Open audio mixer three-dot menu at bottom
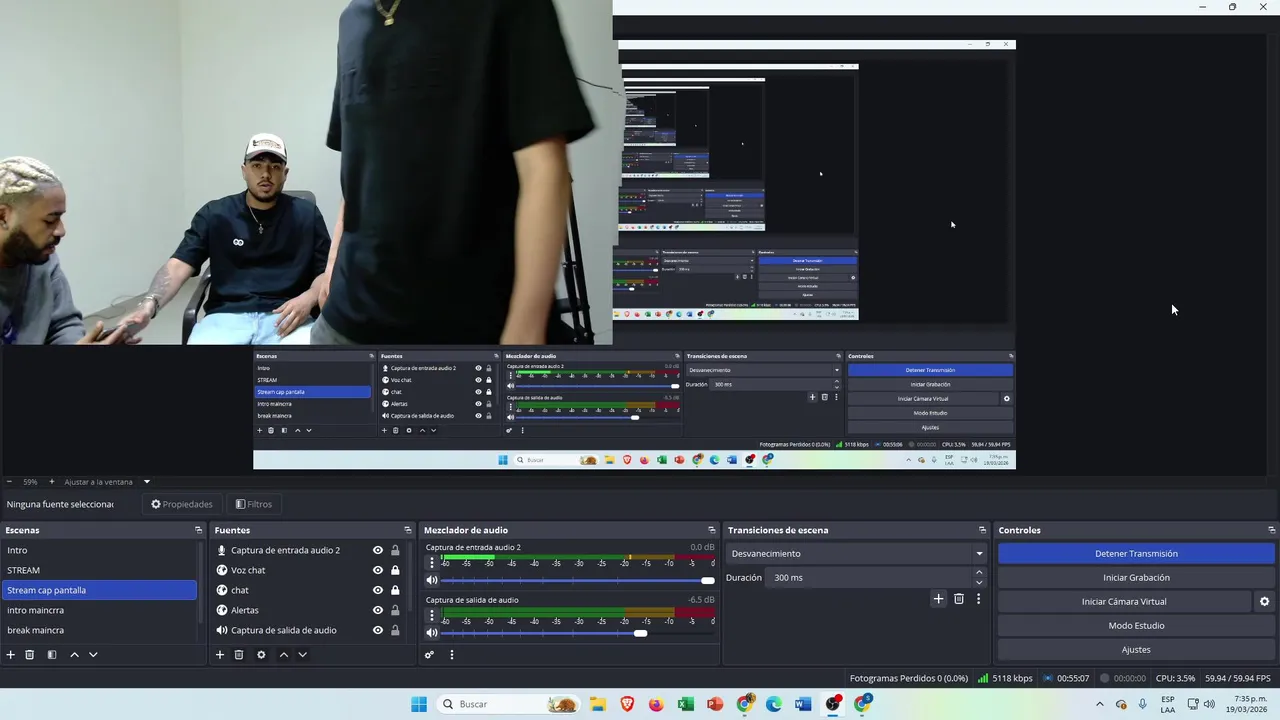Viewport: 1280px width, 720px height. pos(451,655)
